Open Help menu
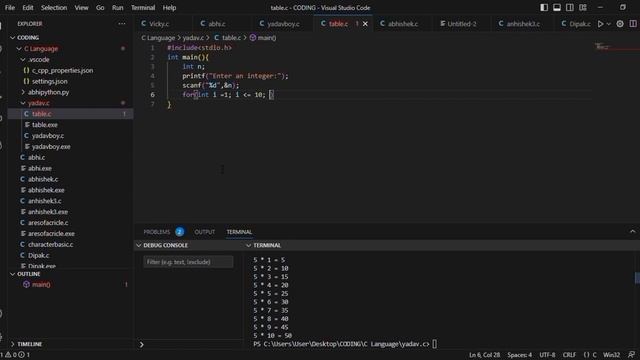Image resolution: width=640 pixels, height=360 pixels. coord(169,7)
